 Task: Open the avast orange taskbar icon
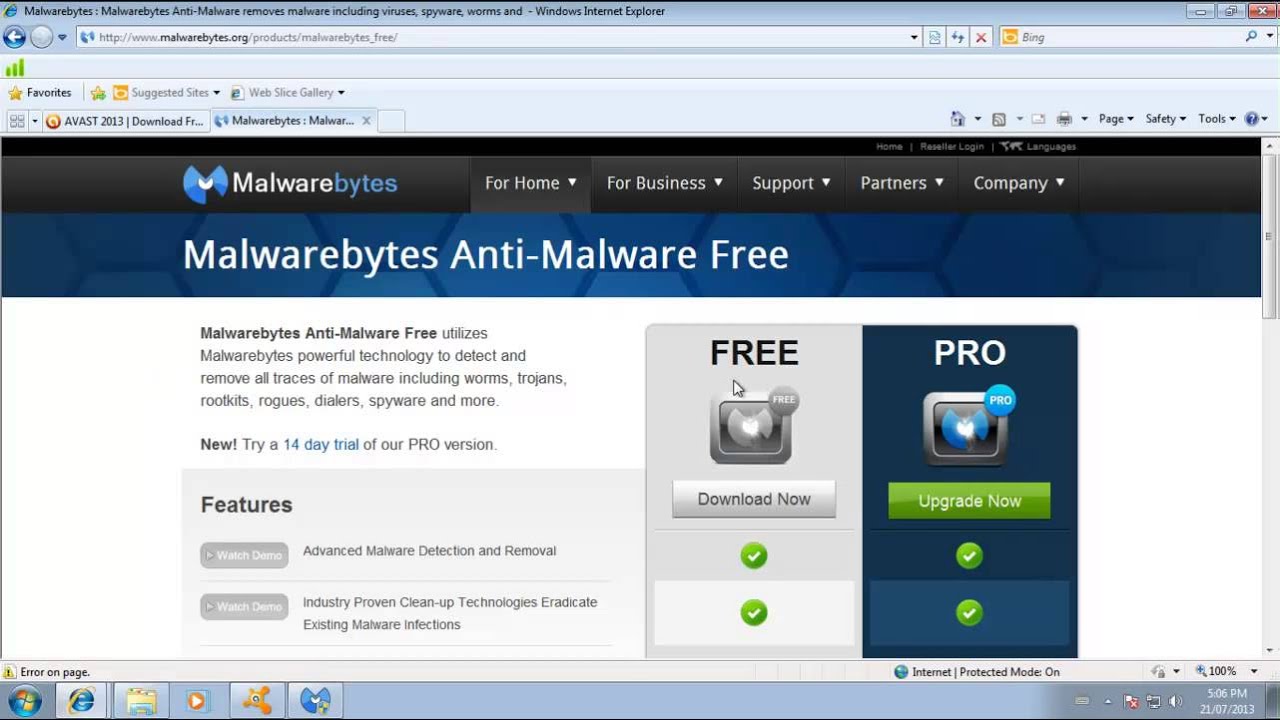[256, 701]
